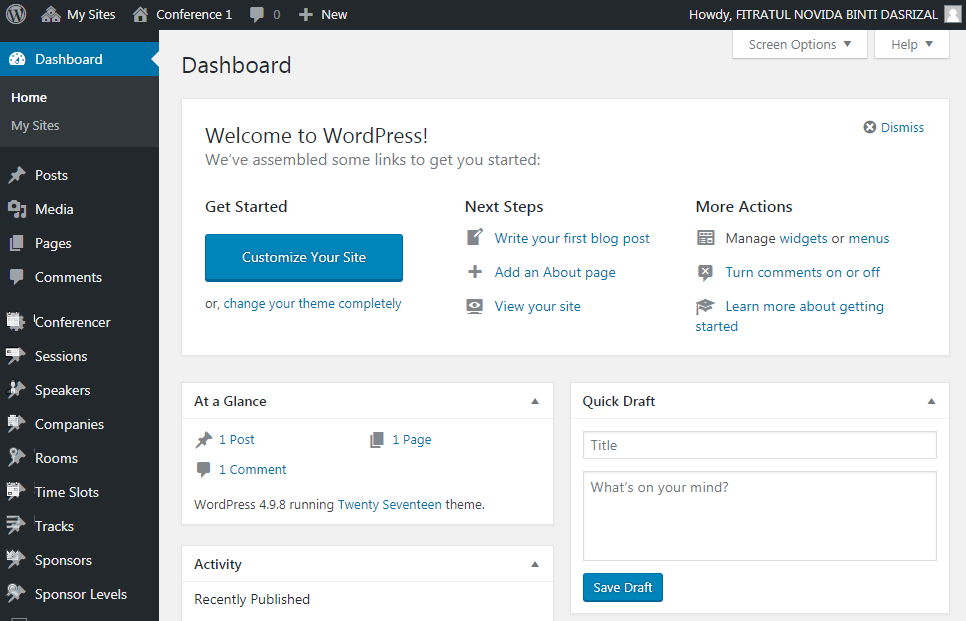Click the View your site link
This screenshot has width=966, height=621.
click(x=538, y=306)
